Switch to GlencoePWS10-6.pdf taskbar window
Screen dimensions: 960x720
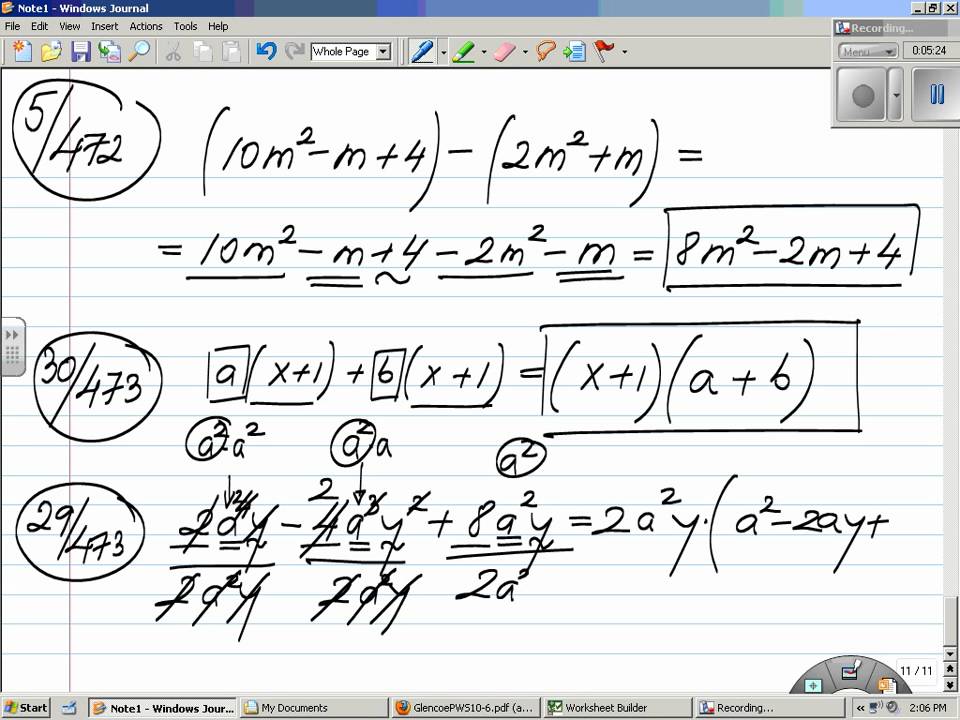point(466,708)
